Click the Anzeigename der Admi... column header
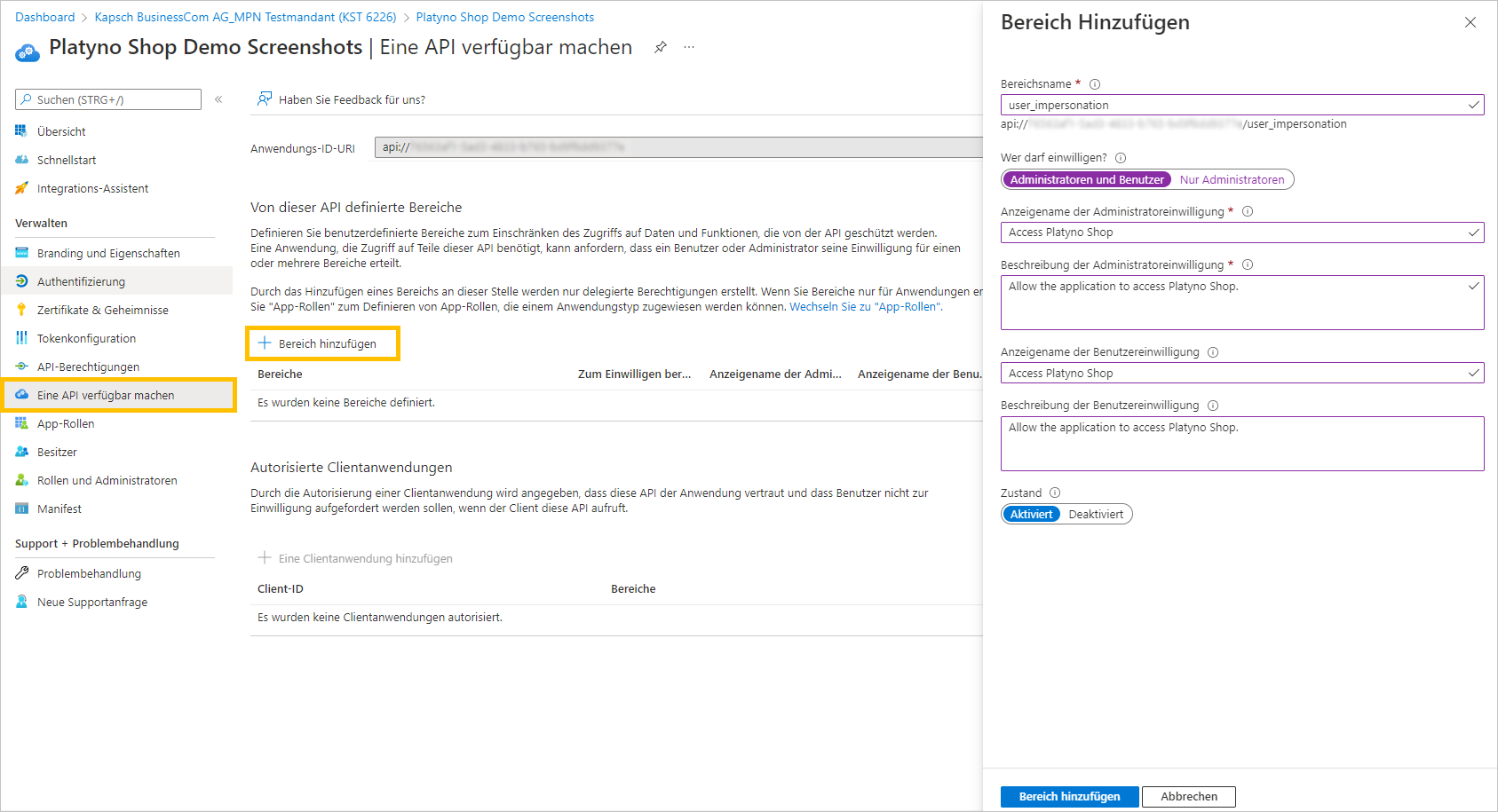This screenshot has height=812, width=1498. click(x=775, y=374)
